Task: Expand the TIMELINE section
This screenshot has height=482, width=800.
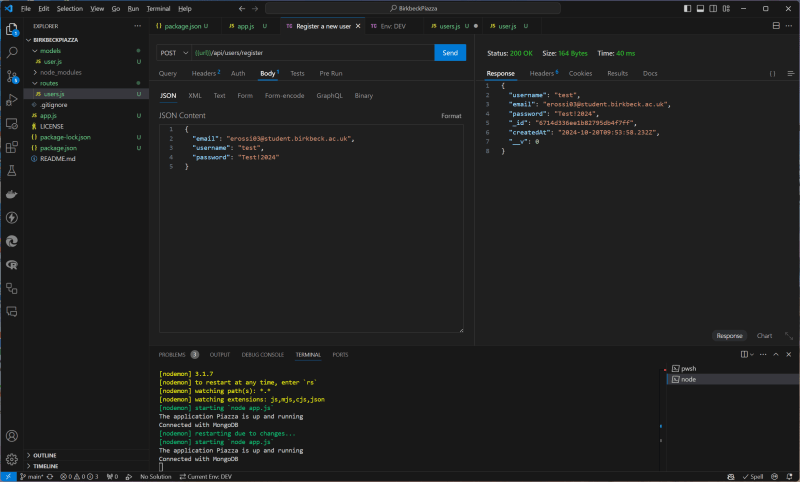Action: (29, 466)
